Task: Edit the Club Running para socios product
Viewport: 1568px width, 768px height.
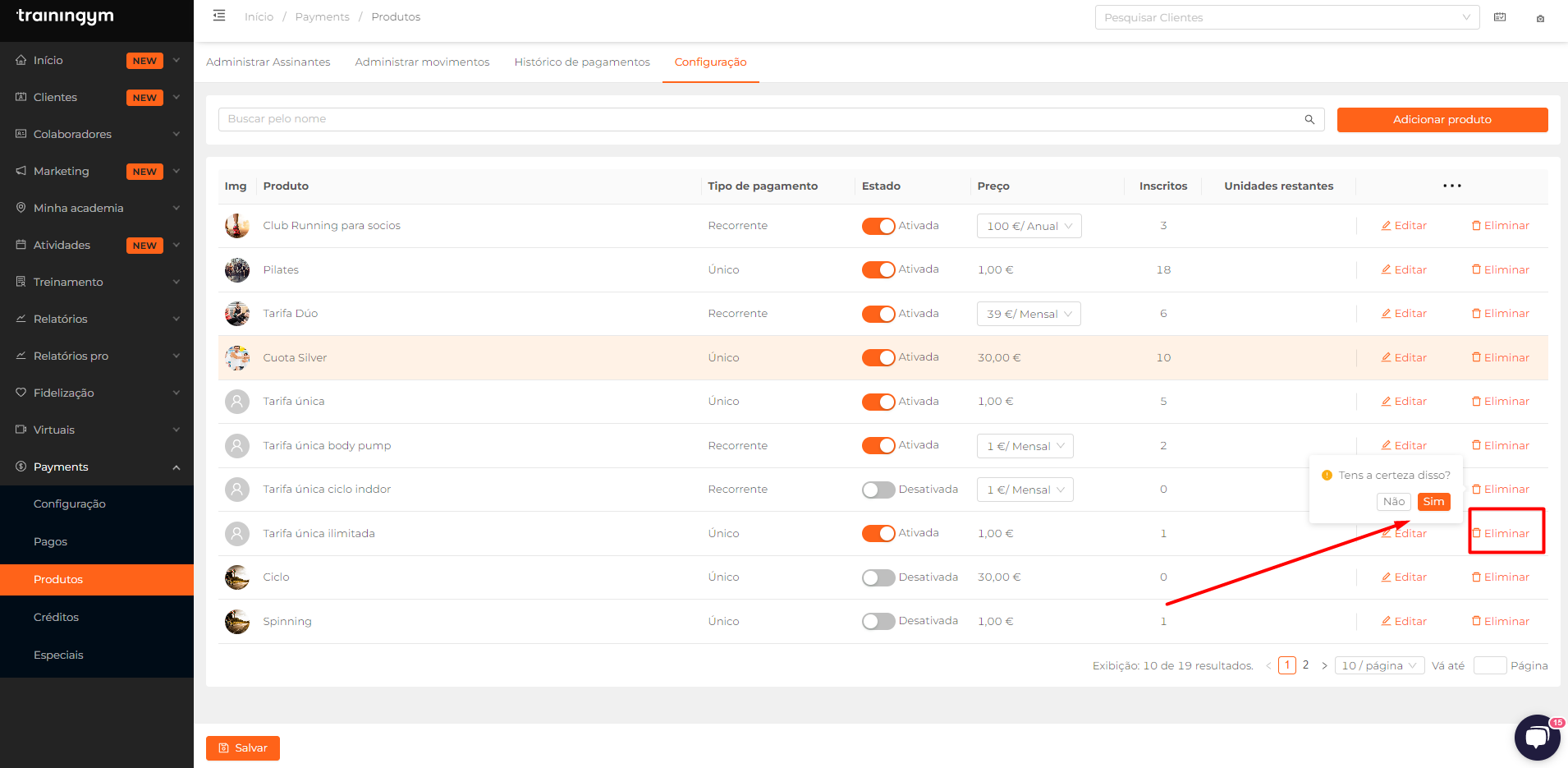Action: (x=1404, y=226)
